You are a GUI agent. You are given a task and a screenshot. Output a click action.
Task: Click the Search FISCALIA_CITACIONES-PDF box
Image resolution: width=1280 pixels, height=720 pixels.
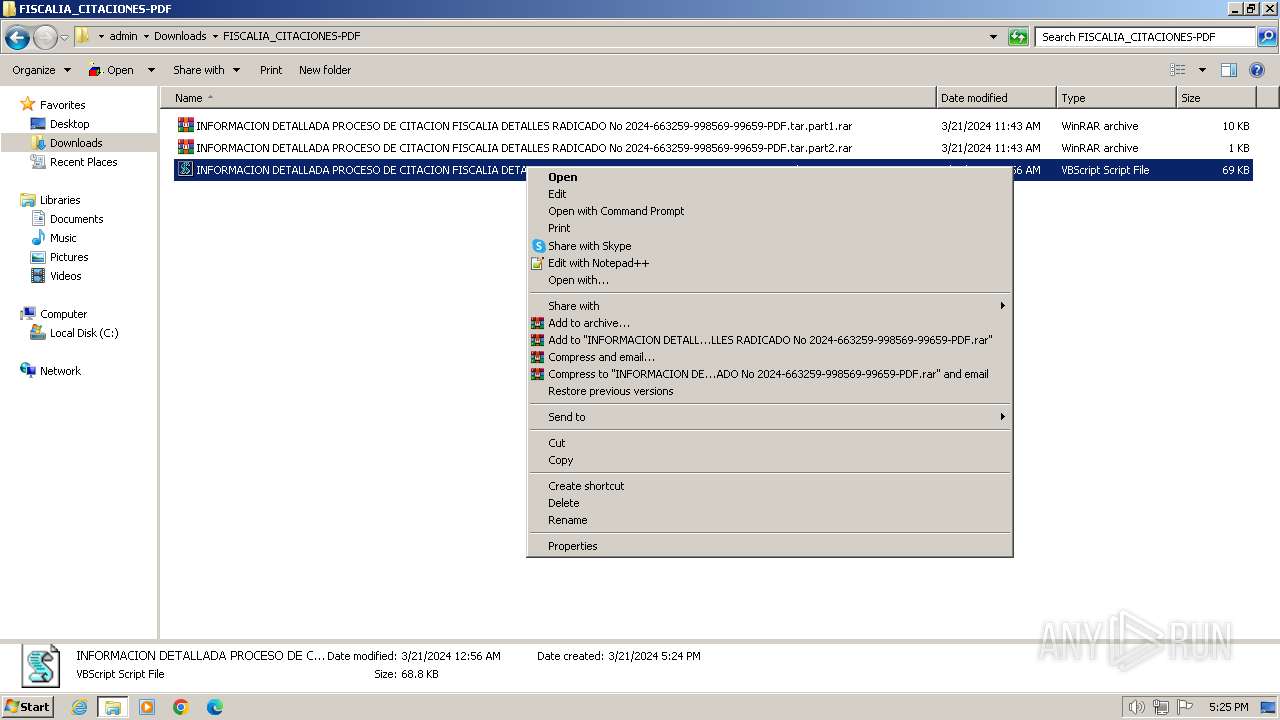click(1145, 37)
